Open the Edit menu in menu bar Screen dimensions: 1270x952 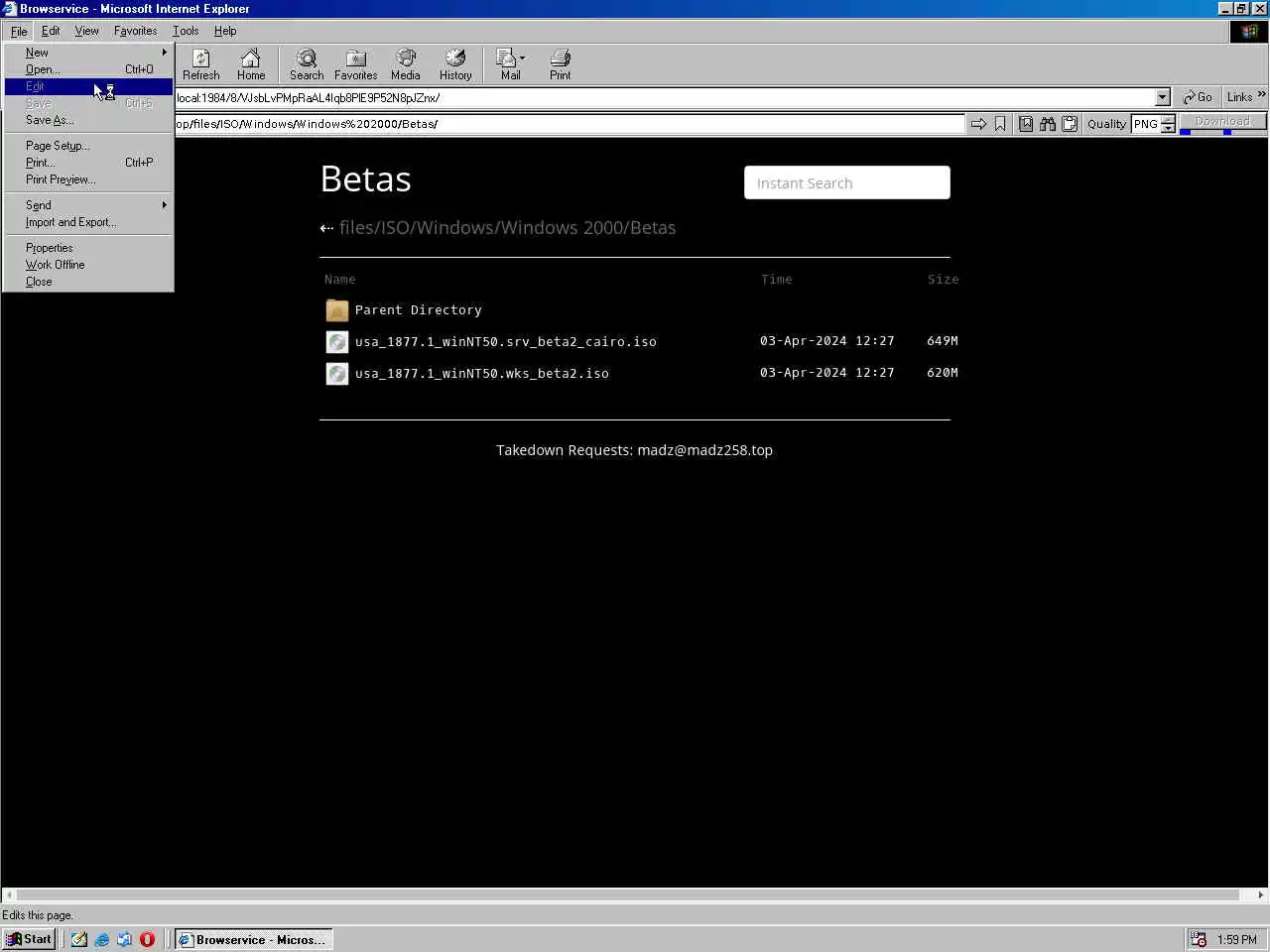click(x=51, y=31)
